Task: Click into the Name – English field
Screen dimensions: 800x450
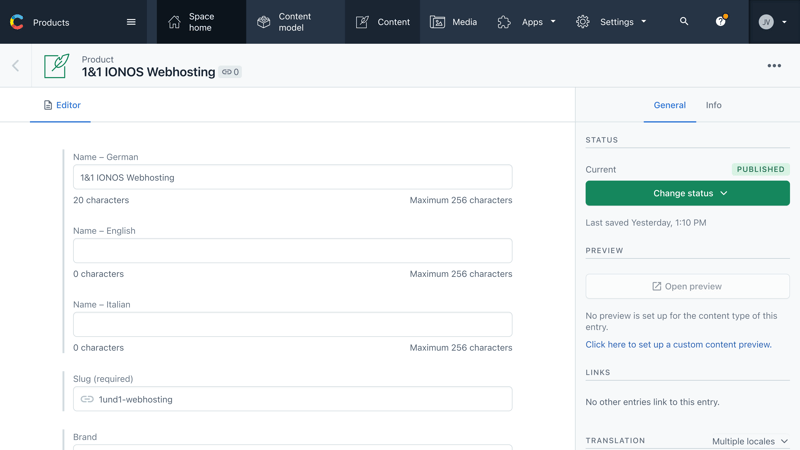Action: pos(292,251)
